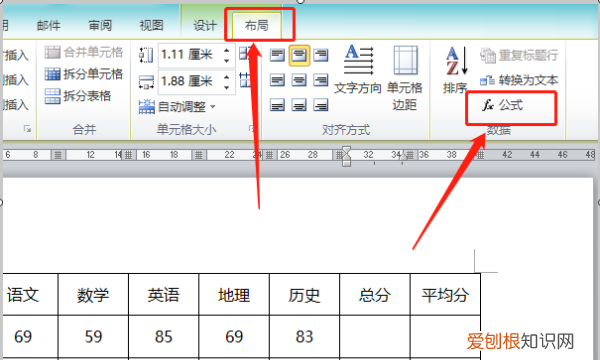Viewport: 600px width, 360px height.
Task: Open the 单元格大小 dialog launcher
Action: coord(251,129)
